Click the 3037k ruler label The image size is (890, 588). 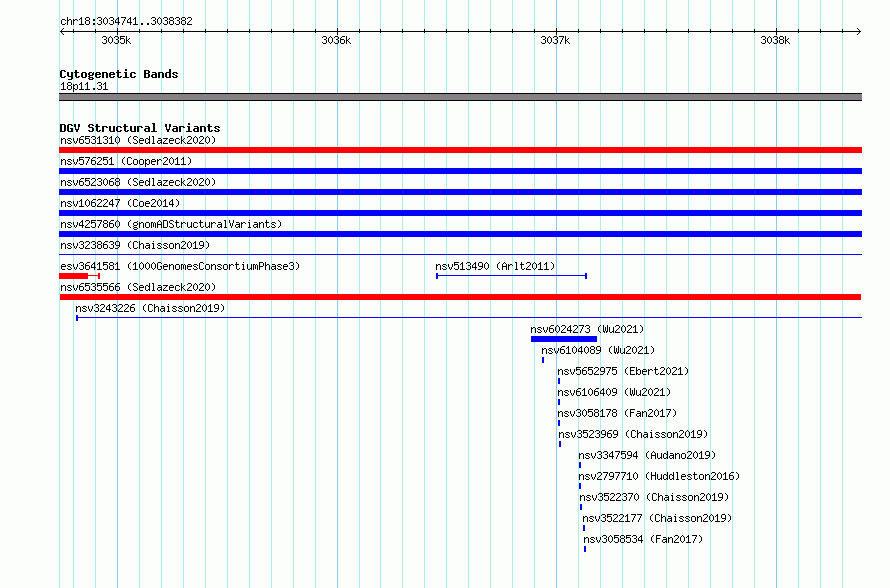point(555,40)
